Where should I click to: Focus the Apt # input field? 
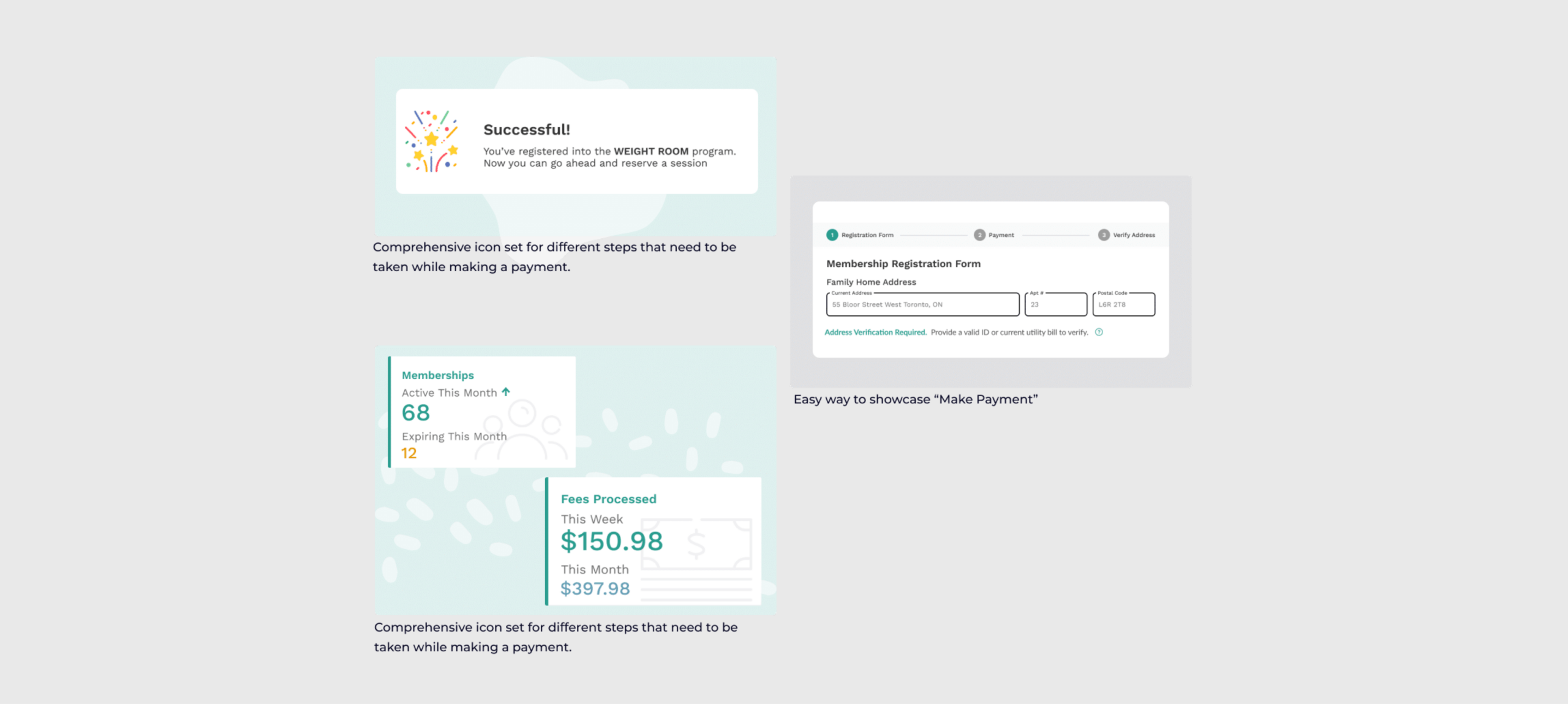(1056, 305)
